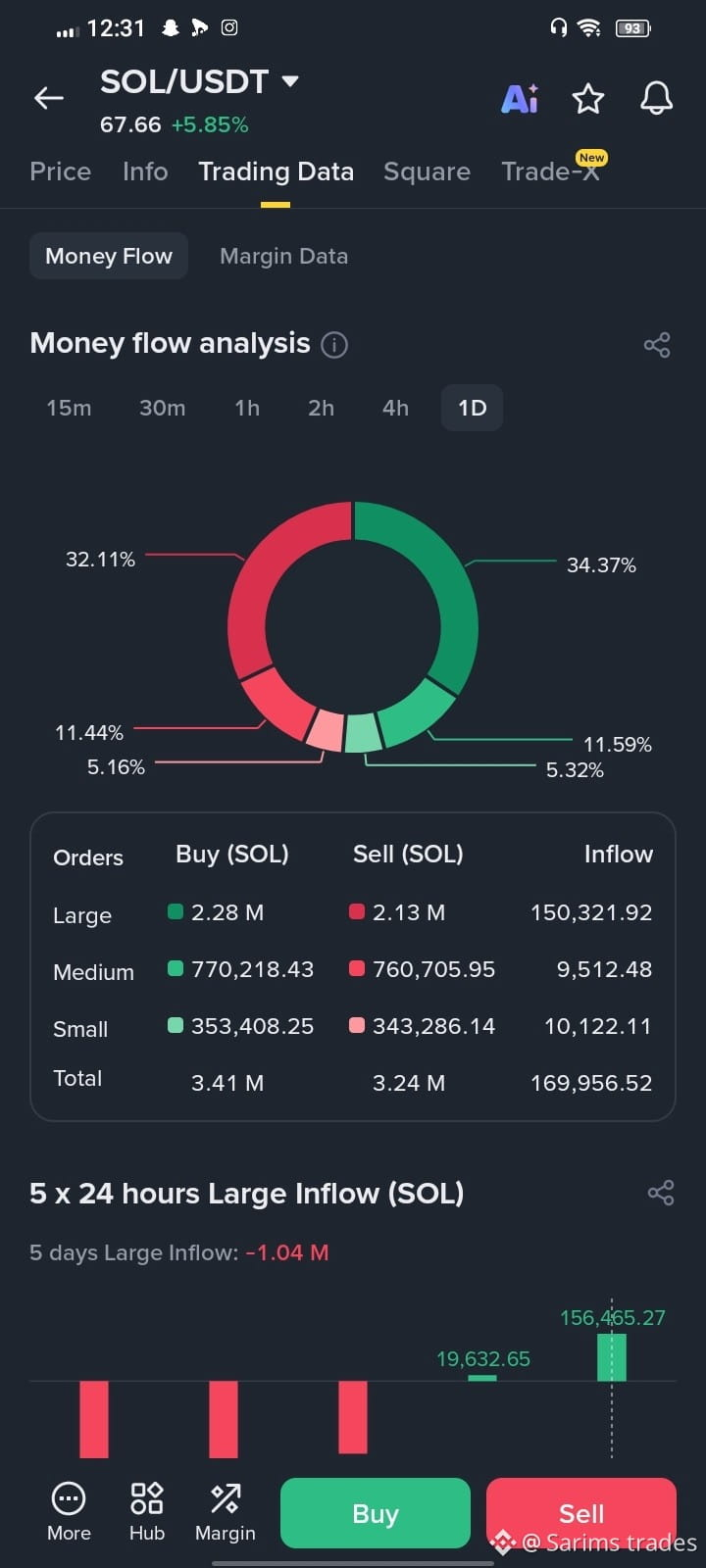706x1568 pixels.
Task: Open the More menu icon
Action: [x=69, y=1512]
